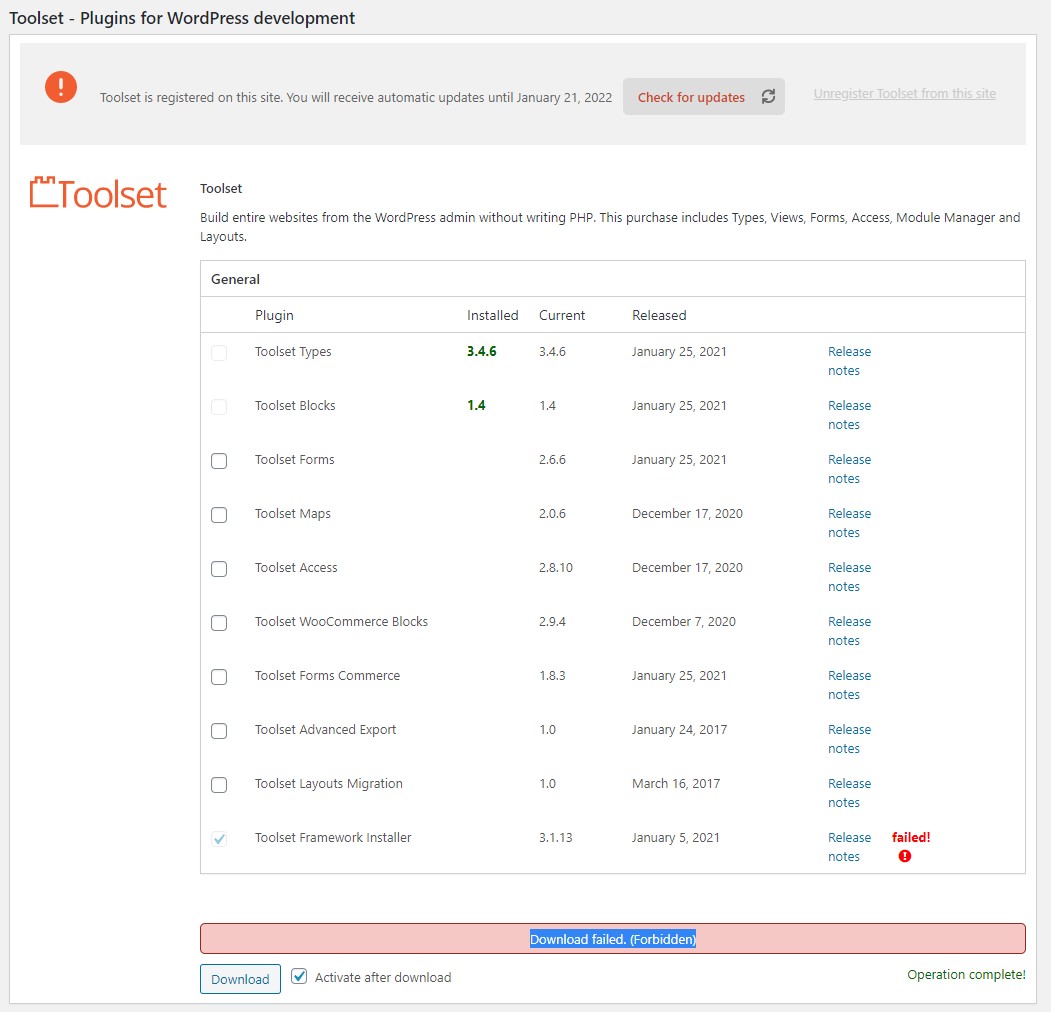The image size is (1051, 1012).
Task: Check Toolset Layouts Migration checkbox
Action: [x=219, y=785]
